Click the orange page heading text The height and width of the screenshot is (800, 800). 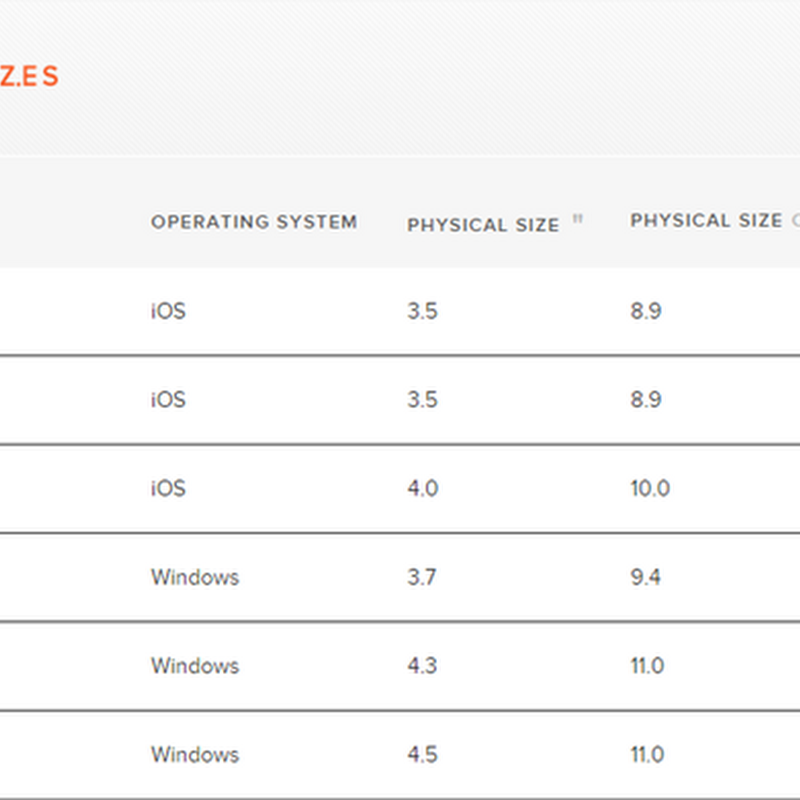tap(29, 76)
